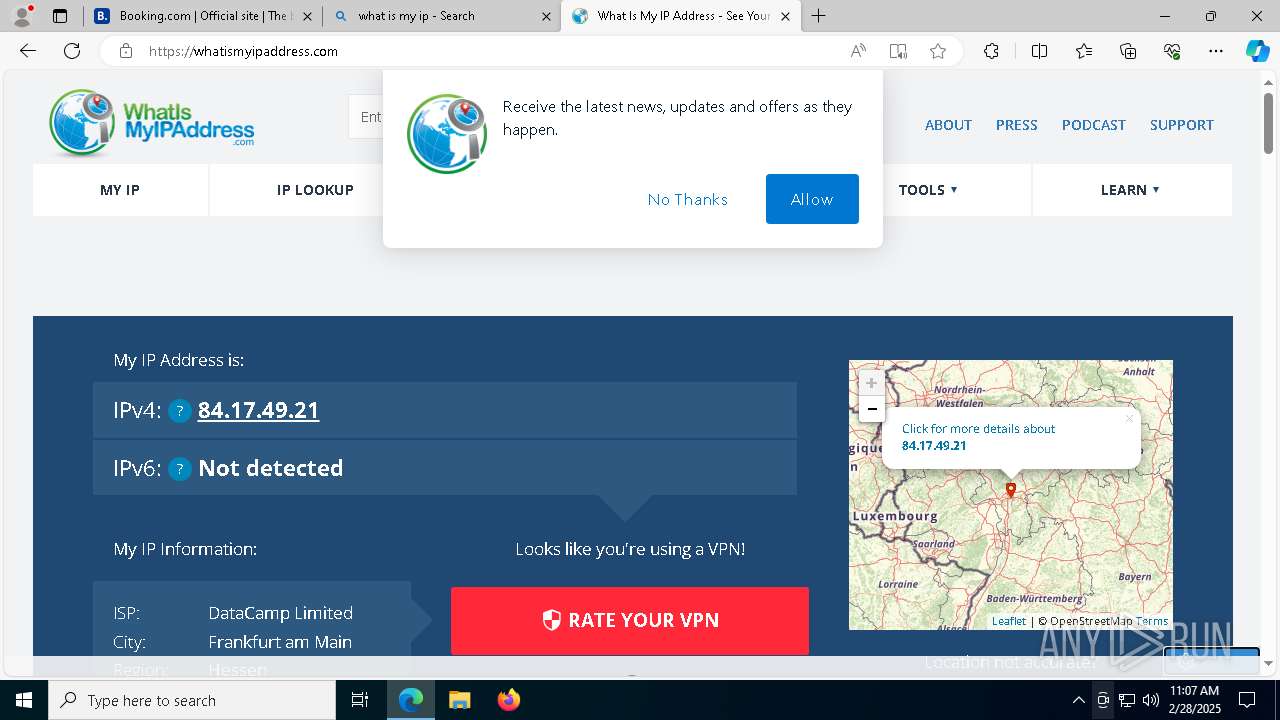This screenshot has height=720, width=1280.
Task: Open the Windows Start menu
Action: (x=23, y=700)
